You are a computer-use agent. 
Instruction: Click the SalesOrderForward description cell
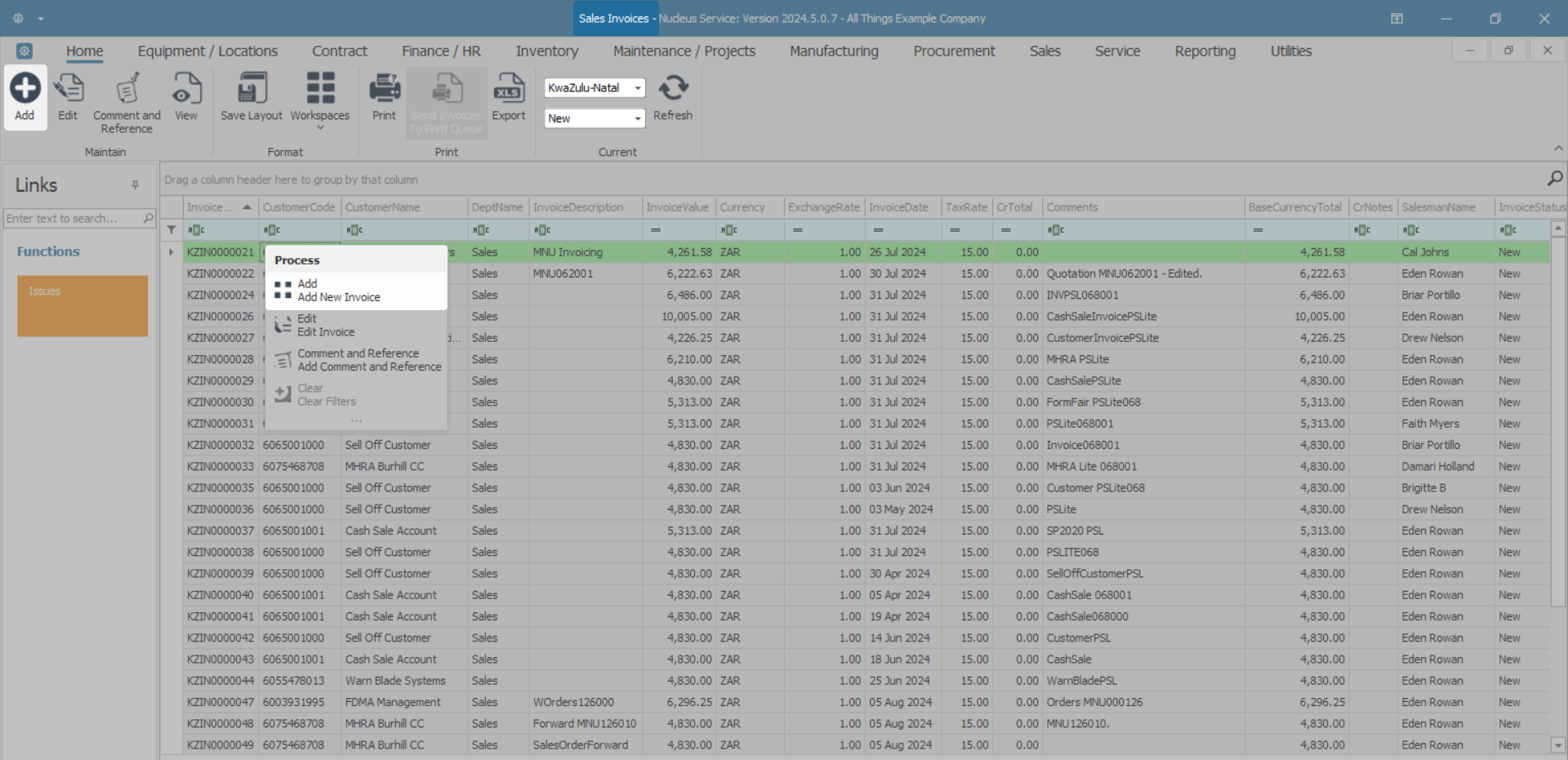point(586,744)
